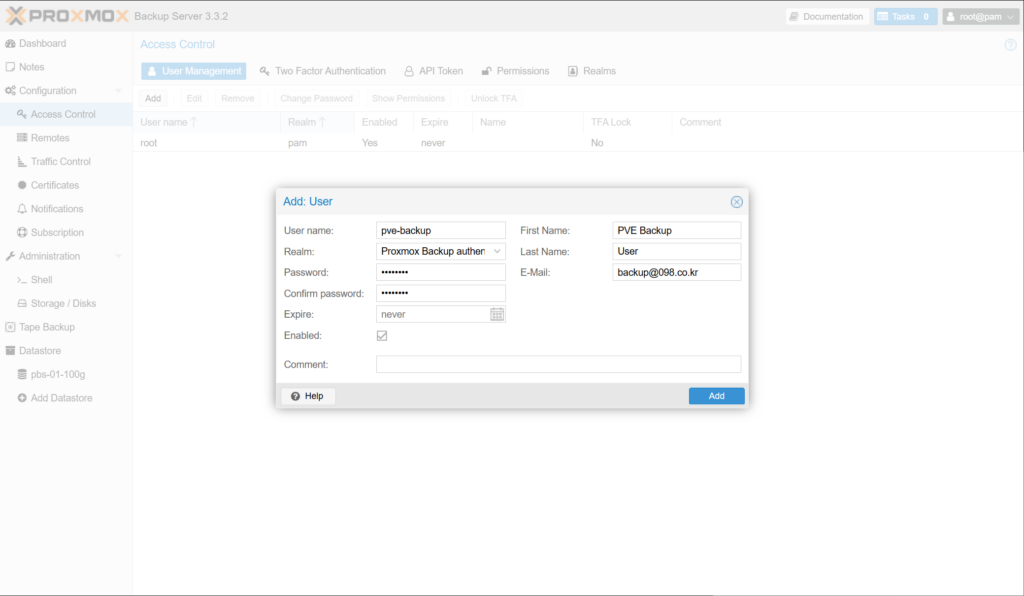Click the Comment input field
The image size is (1024, 596).
point(558,365)
